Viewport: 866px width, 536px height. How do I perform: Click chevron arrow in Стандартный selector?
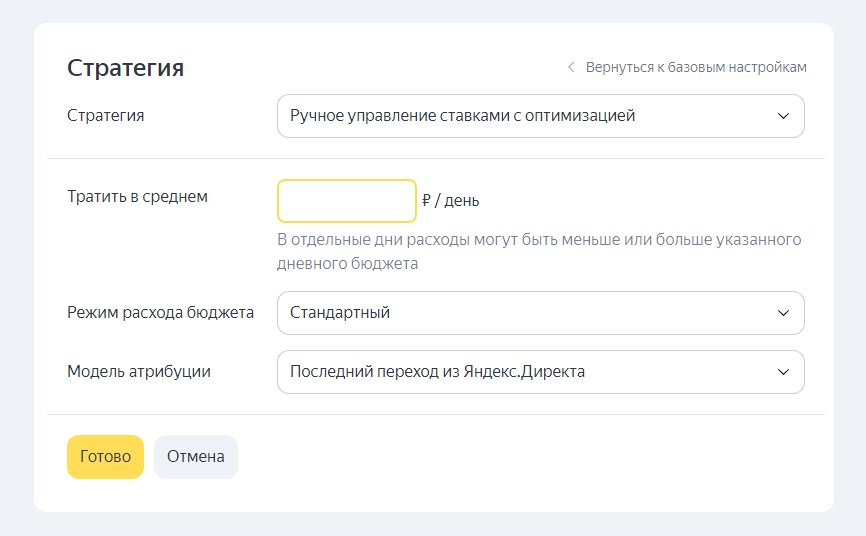click(x=783, y=313)
